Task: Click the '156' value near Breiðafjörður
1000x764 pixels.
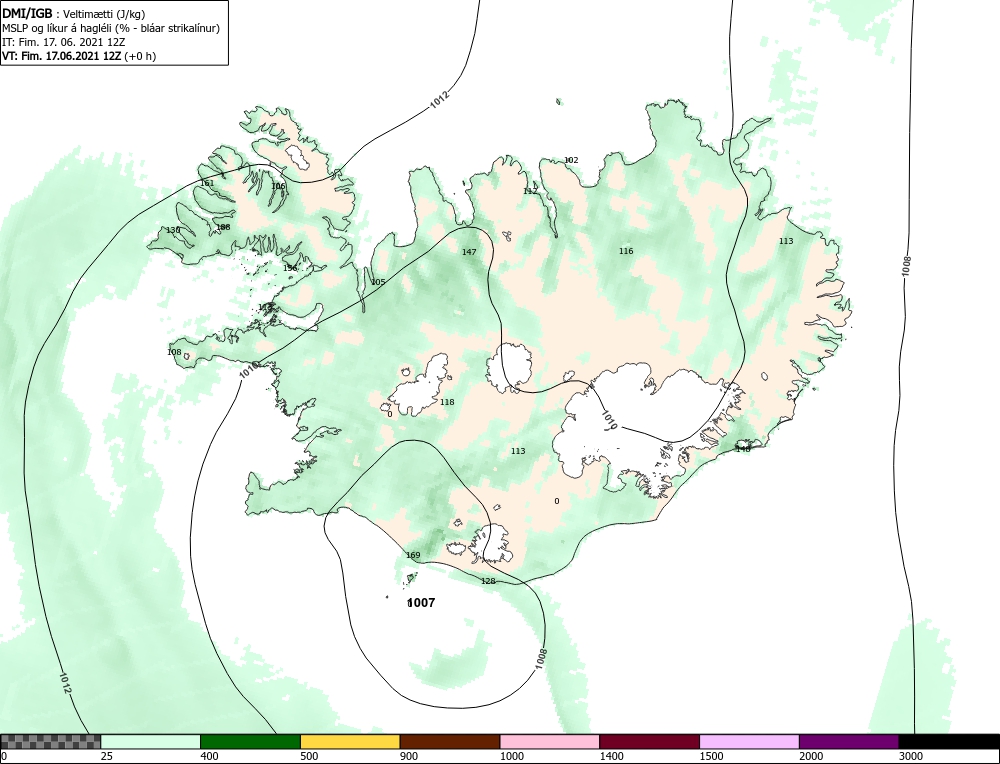Action: 290,268
